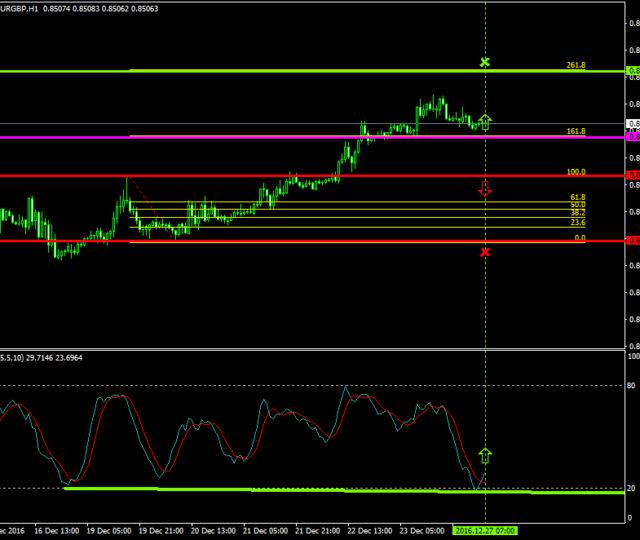Click the green price tag on the right axis
Image resolution: width=640 pixels, height=540 pixels.
coord(632,71)
